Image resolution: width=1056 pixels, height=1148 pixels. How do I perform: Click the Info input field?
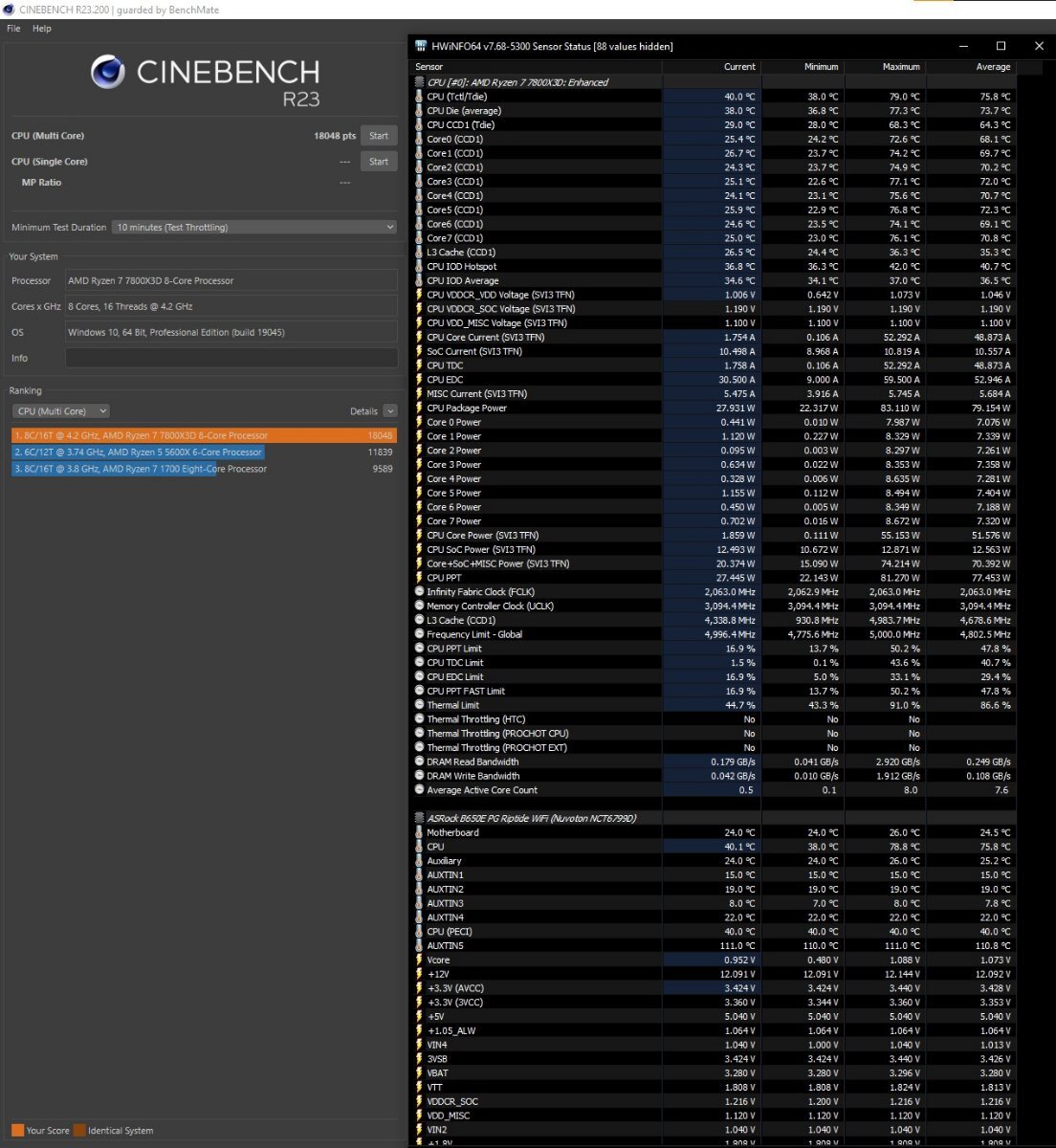[231, 358]
